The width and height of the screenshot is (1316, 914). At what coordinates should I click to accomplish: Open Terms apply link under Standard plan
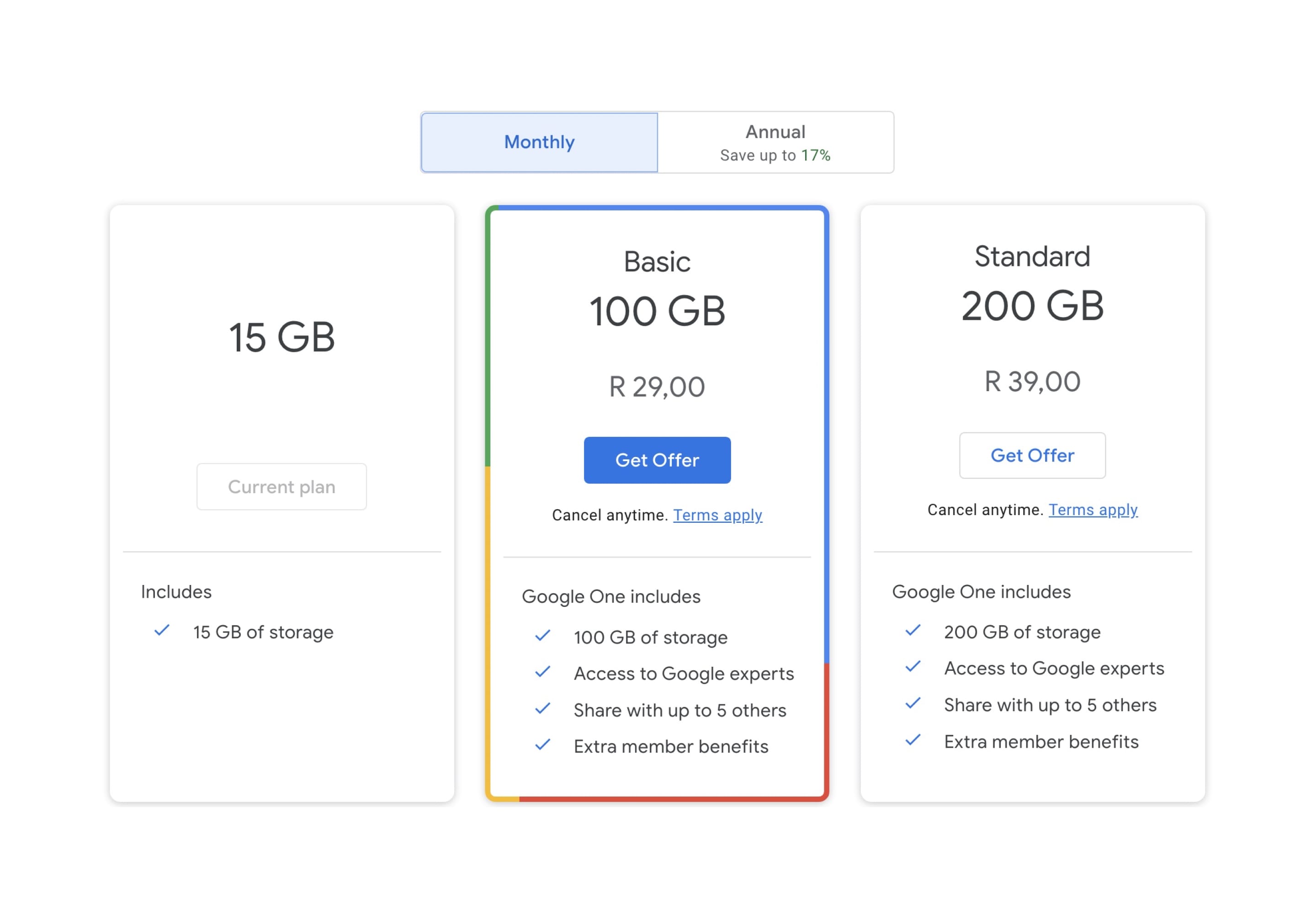click(1093, 510)
